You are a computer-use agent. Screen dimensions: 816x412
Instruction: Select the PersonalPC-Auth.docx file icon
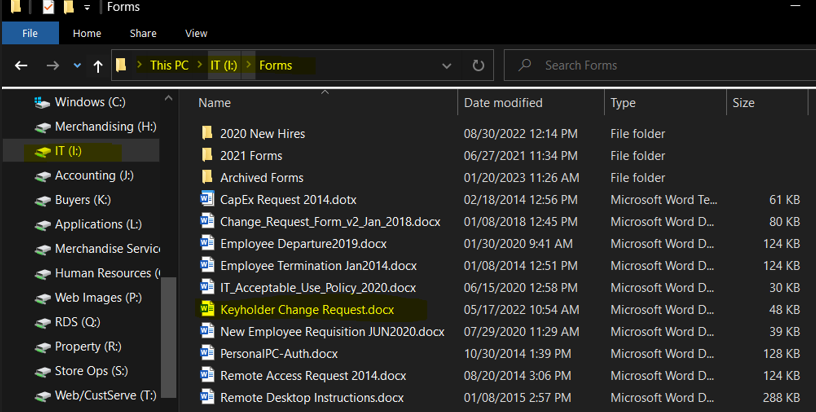point(207,353)
